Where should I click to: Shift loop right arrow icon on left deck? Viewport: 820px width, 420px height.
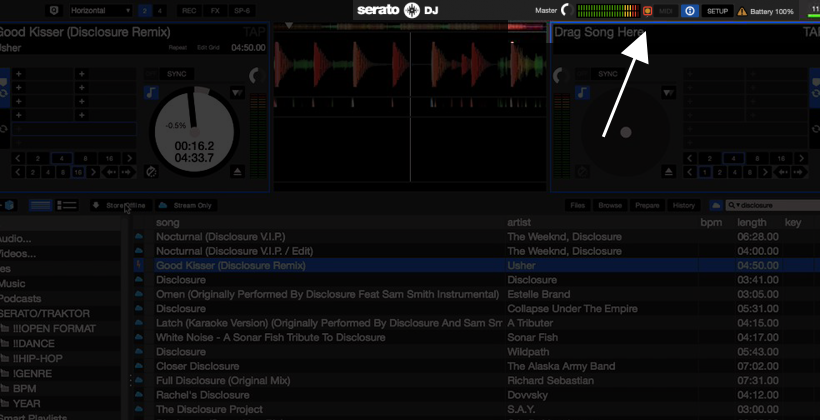pos(128,172)
